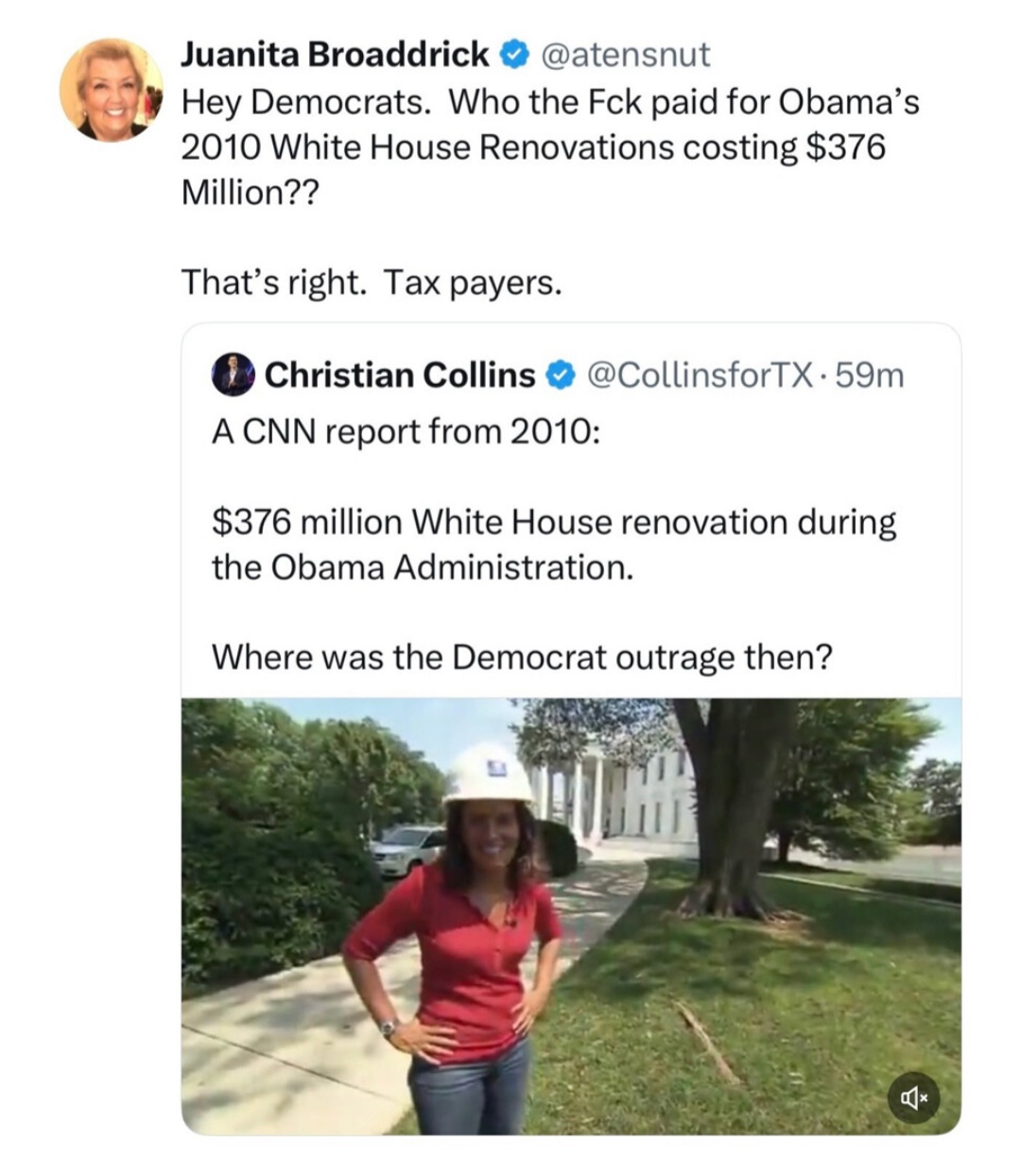Open the Juanita Broaddrick display name
1021x1176 pixels.
(x=335, y=55)
